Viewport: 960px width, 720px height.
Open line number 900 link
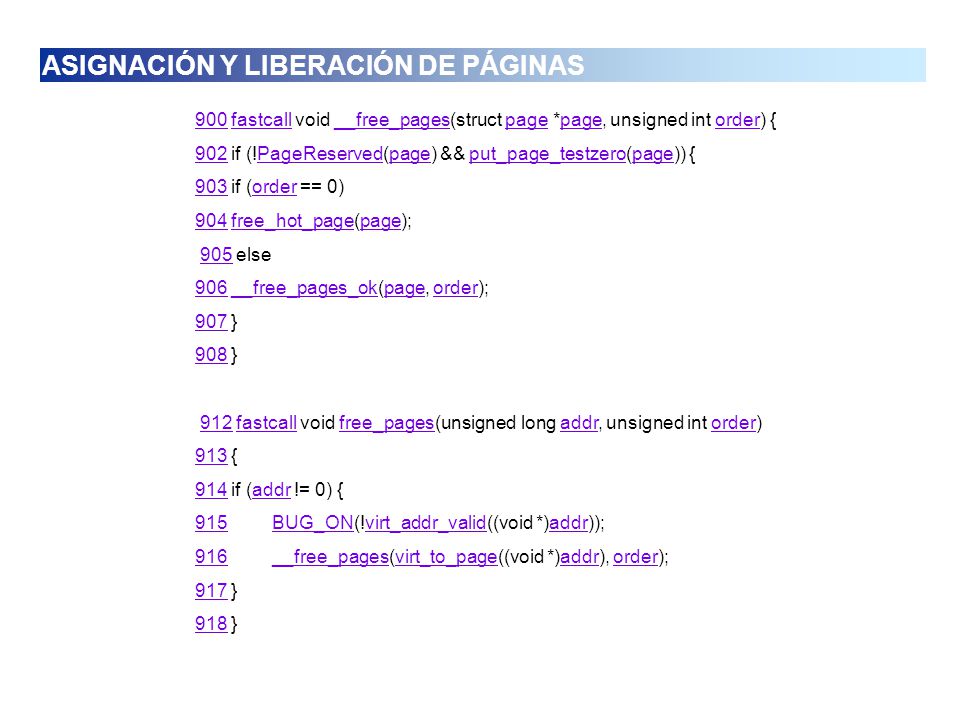click(x=211, y=119)
